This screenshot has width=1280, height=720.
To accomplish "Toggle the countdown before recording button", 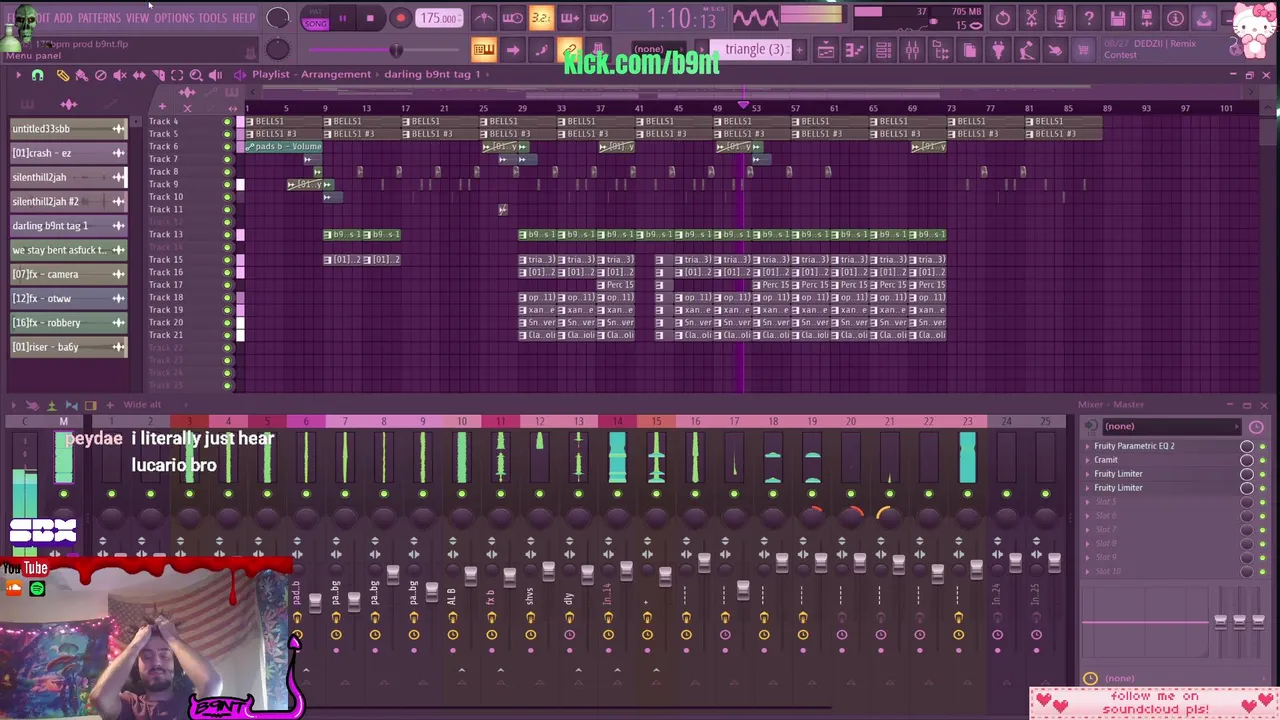I will click(541, 18).
